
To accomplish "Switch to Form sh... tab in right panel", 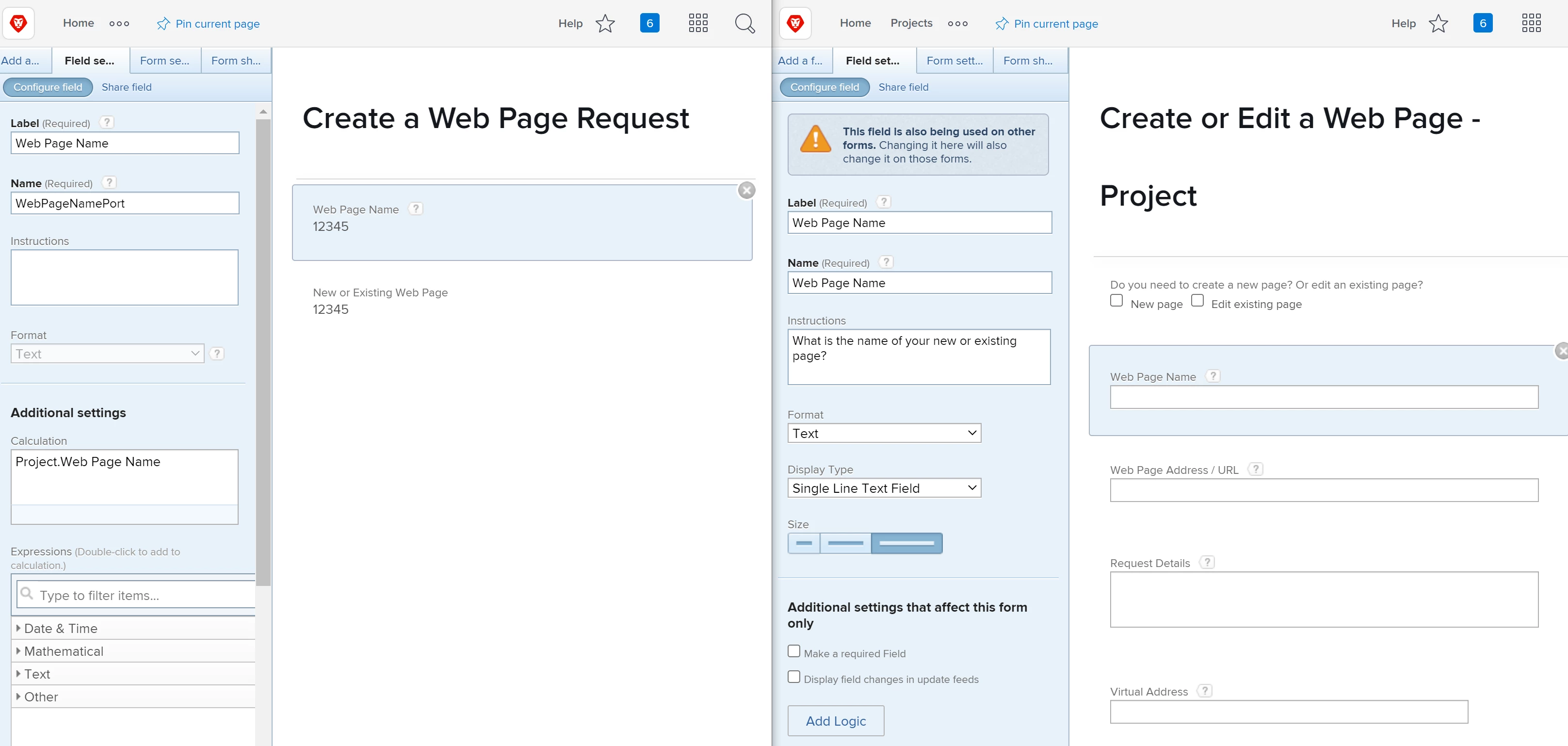I will 1028,61.
